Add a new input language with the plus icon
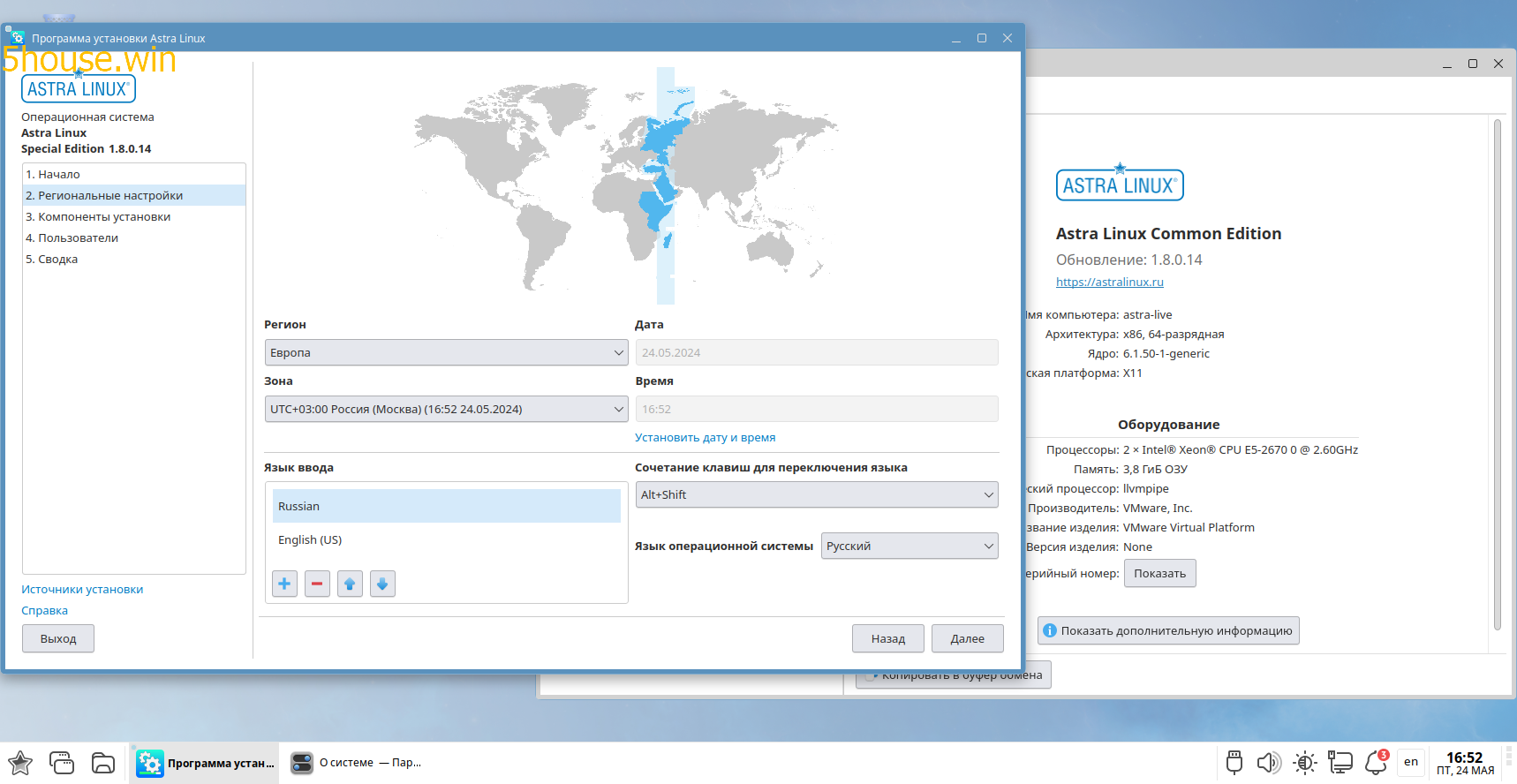This screenshot has width=1517, height=784. [284, 584]
